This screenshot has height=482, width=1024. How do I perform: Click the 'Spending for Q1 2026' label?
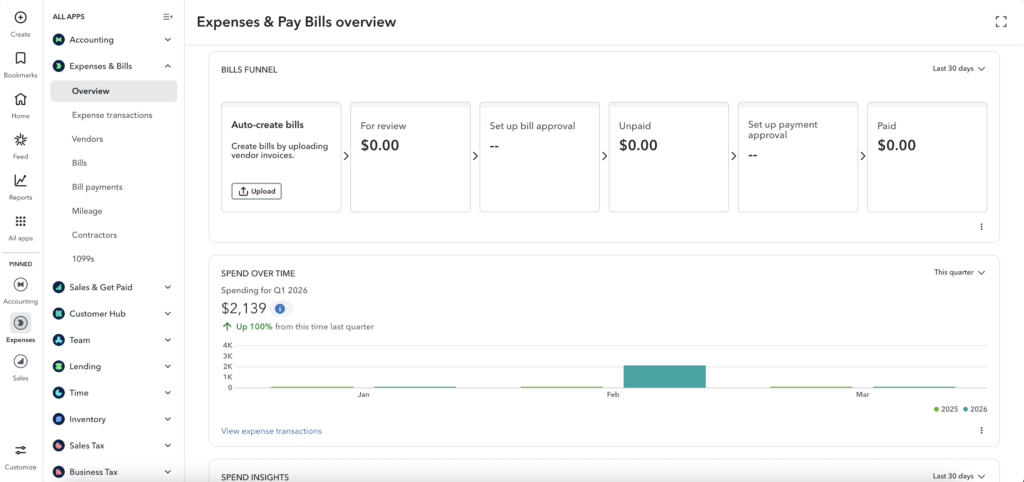pyautogui.click(x=264, y=290)
